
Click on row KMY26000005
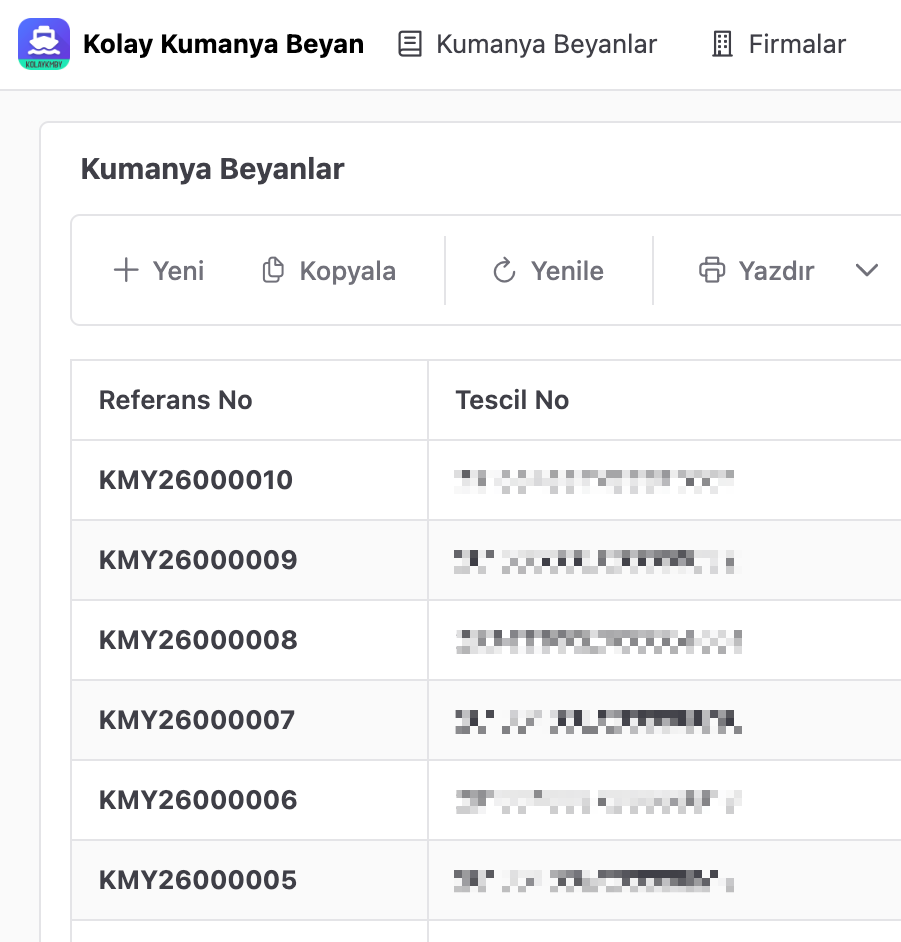(198, 880)
